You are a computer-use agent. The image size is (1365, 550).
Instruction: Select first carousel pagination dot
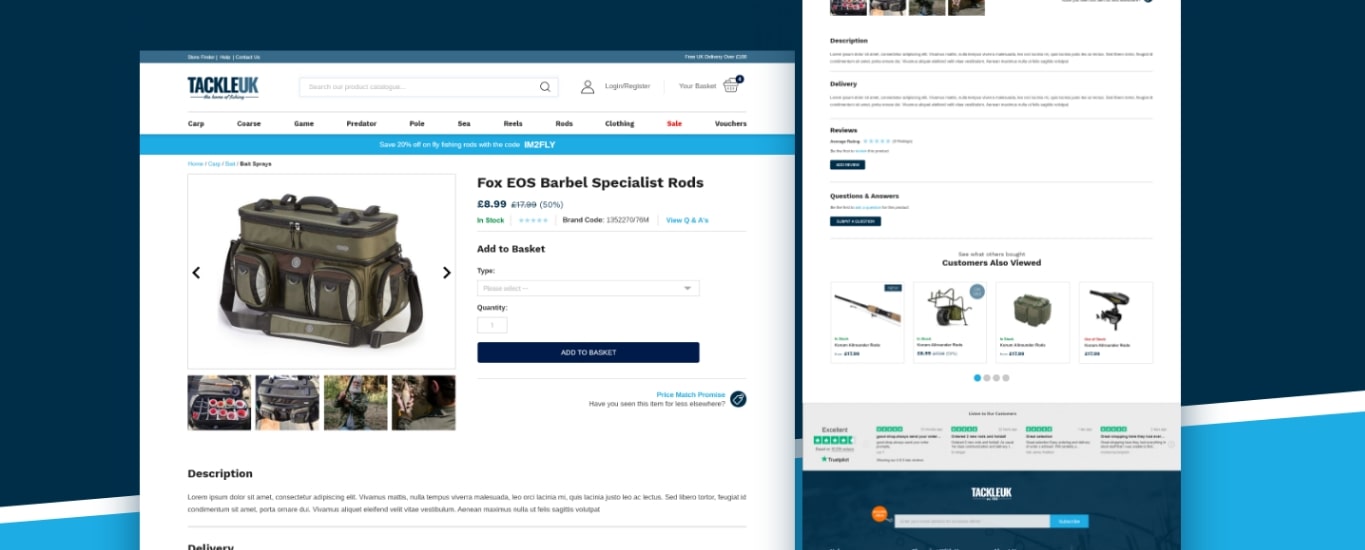tap(978, 378)
